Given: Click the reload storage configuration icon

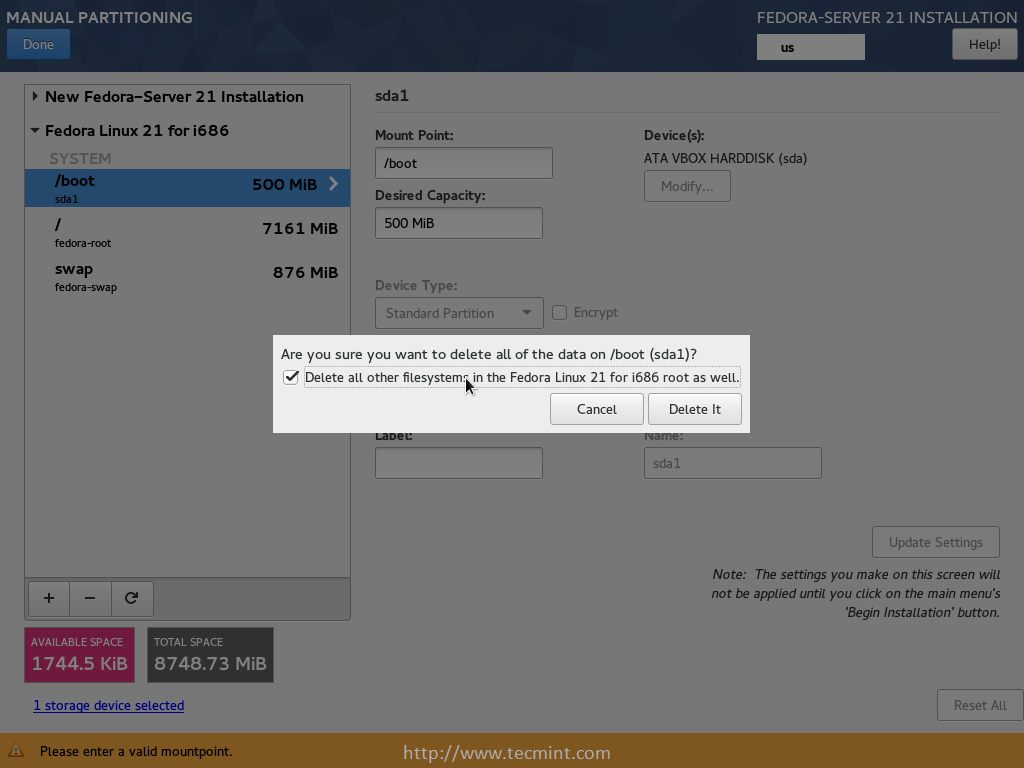Looking at the screenshot, I should pyautogui.click(x=132, y=598).
